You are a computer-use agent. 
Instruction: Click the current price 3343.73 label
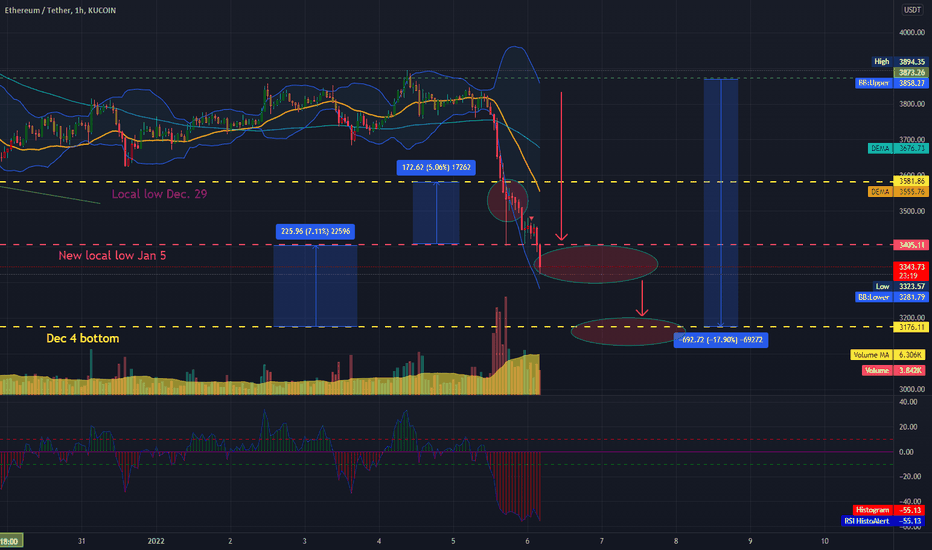[x=911, y=271]
